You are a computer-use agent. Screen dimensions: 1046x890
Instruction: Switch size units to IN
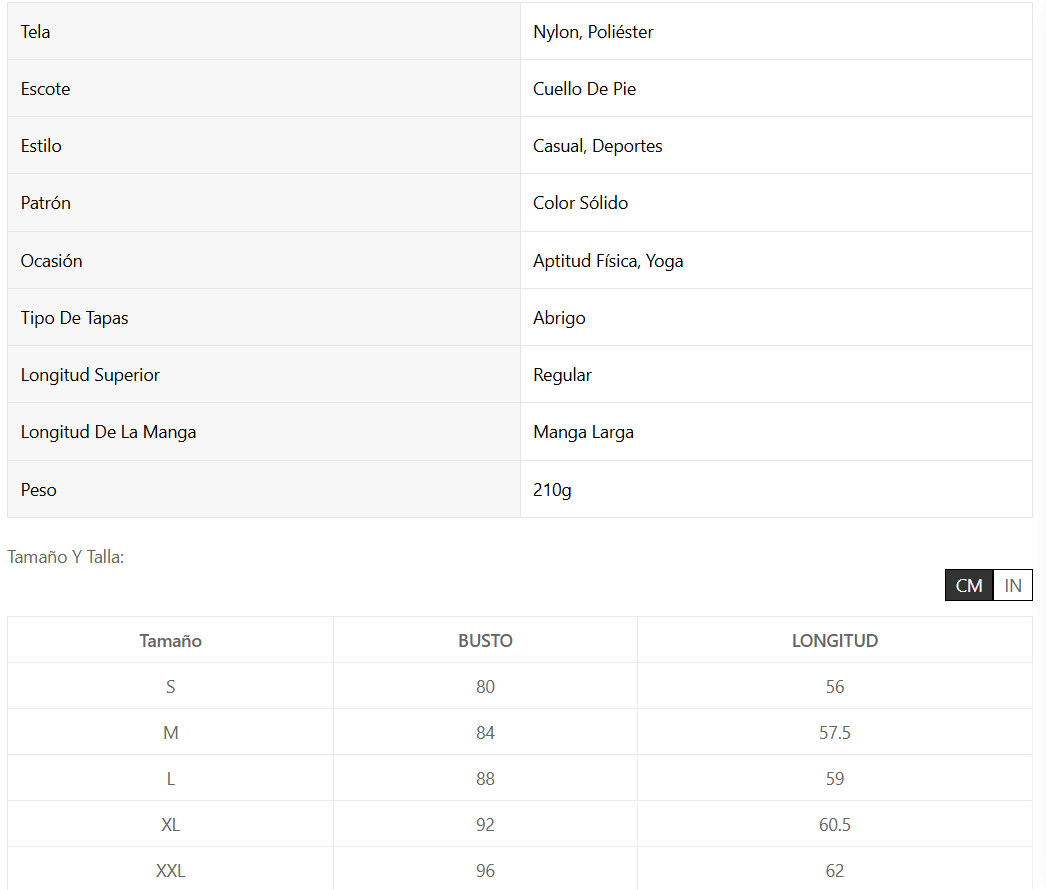click(x=1013, y=586)
